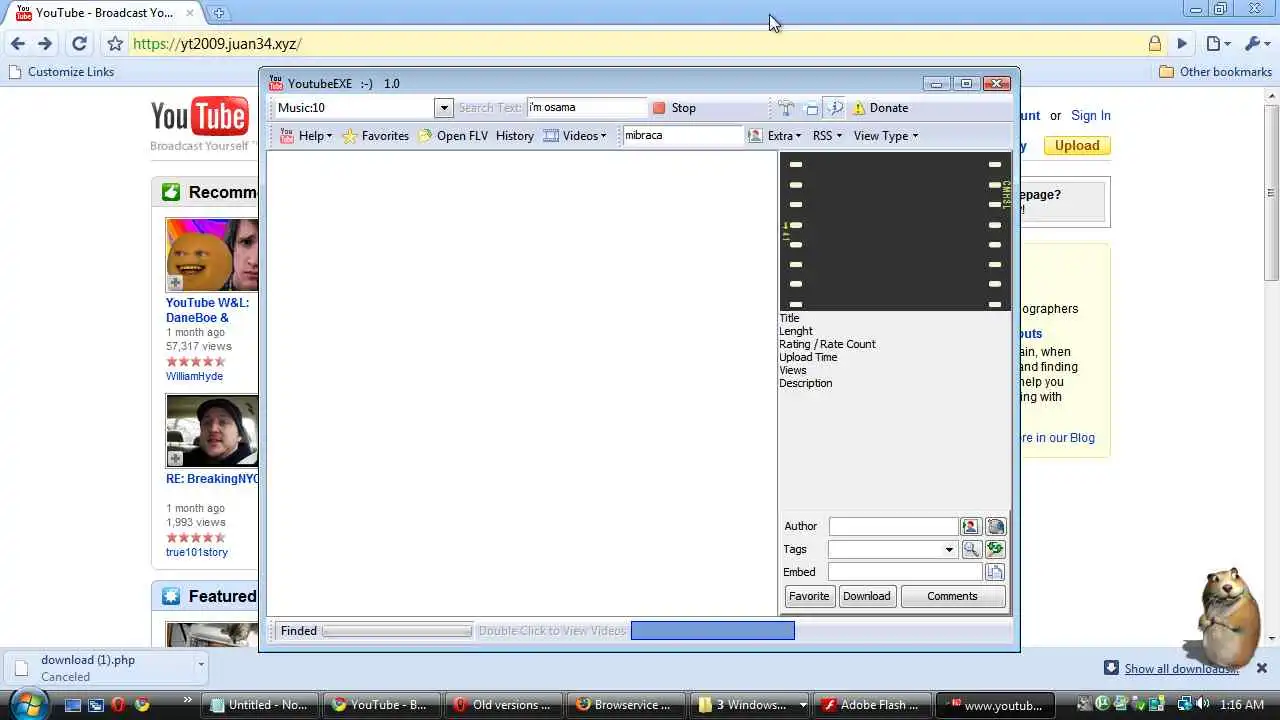Viewport: 1280px width, 720px height.
Task: Click the Download button in YoutubeEXE
Action: tap(866, 596)
